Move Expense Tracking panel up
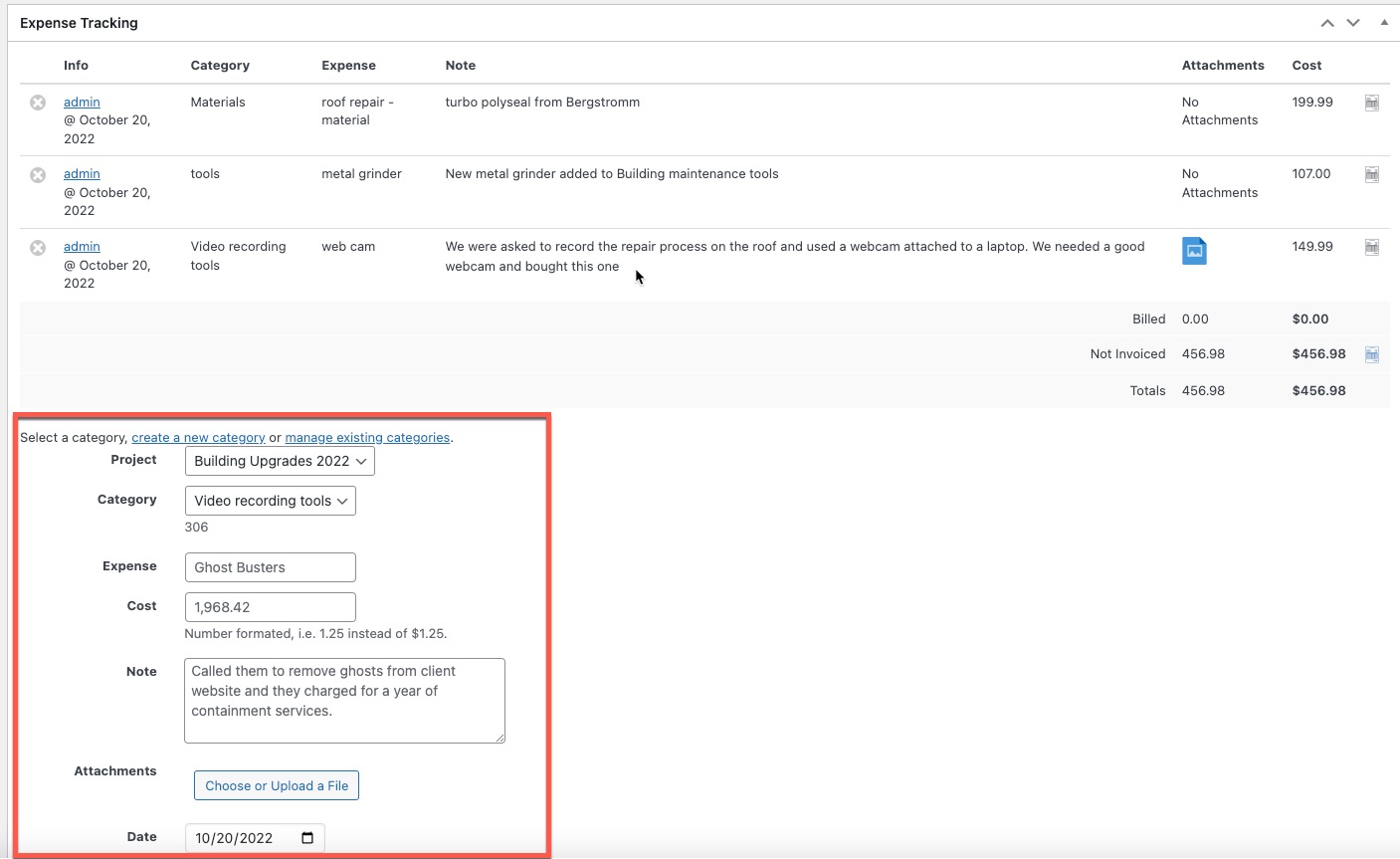1400x859 pixels. click(1327, 23)
